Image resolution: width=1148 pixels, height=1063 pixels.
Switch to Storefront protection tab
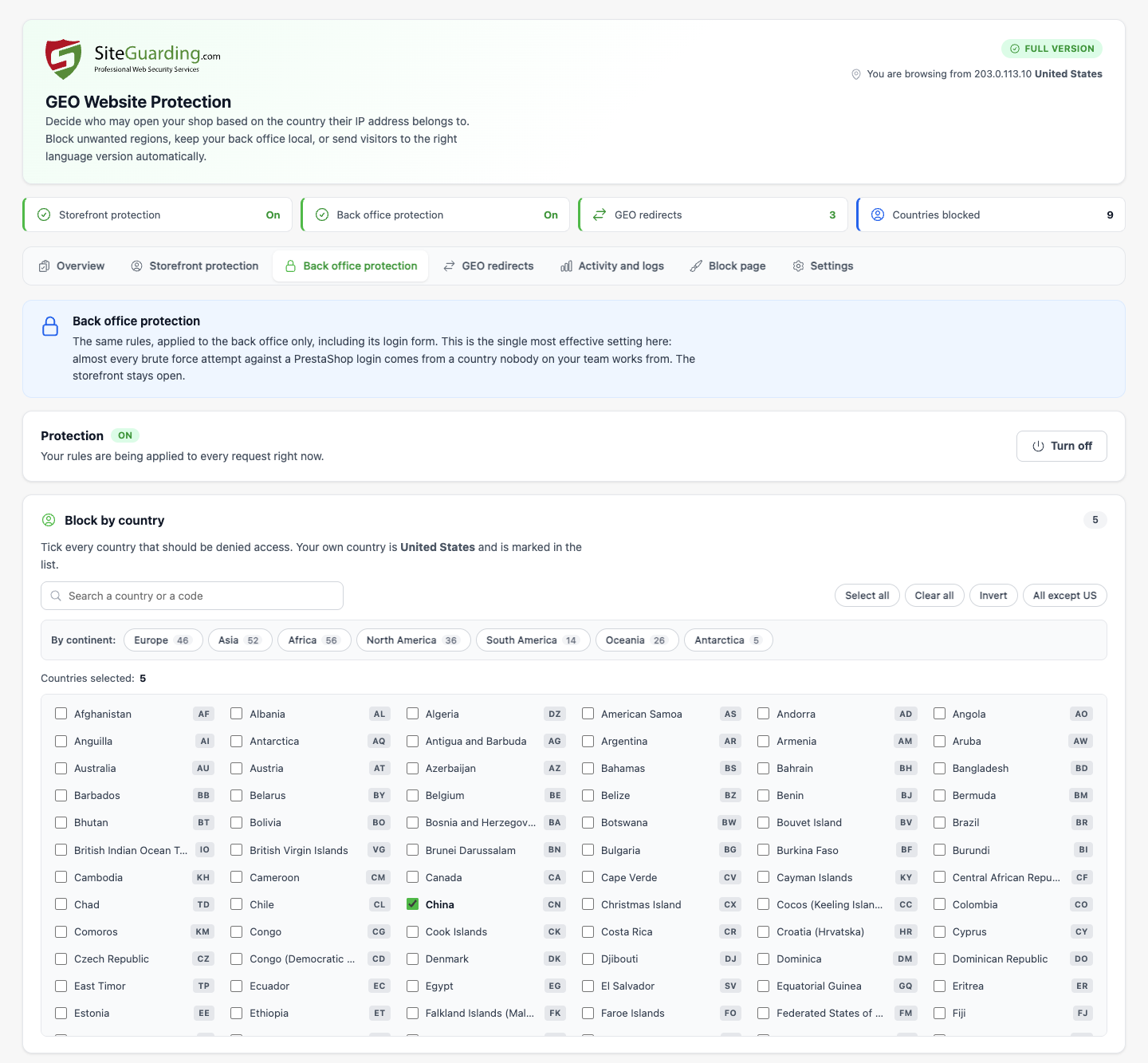coord(195,266)
